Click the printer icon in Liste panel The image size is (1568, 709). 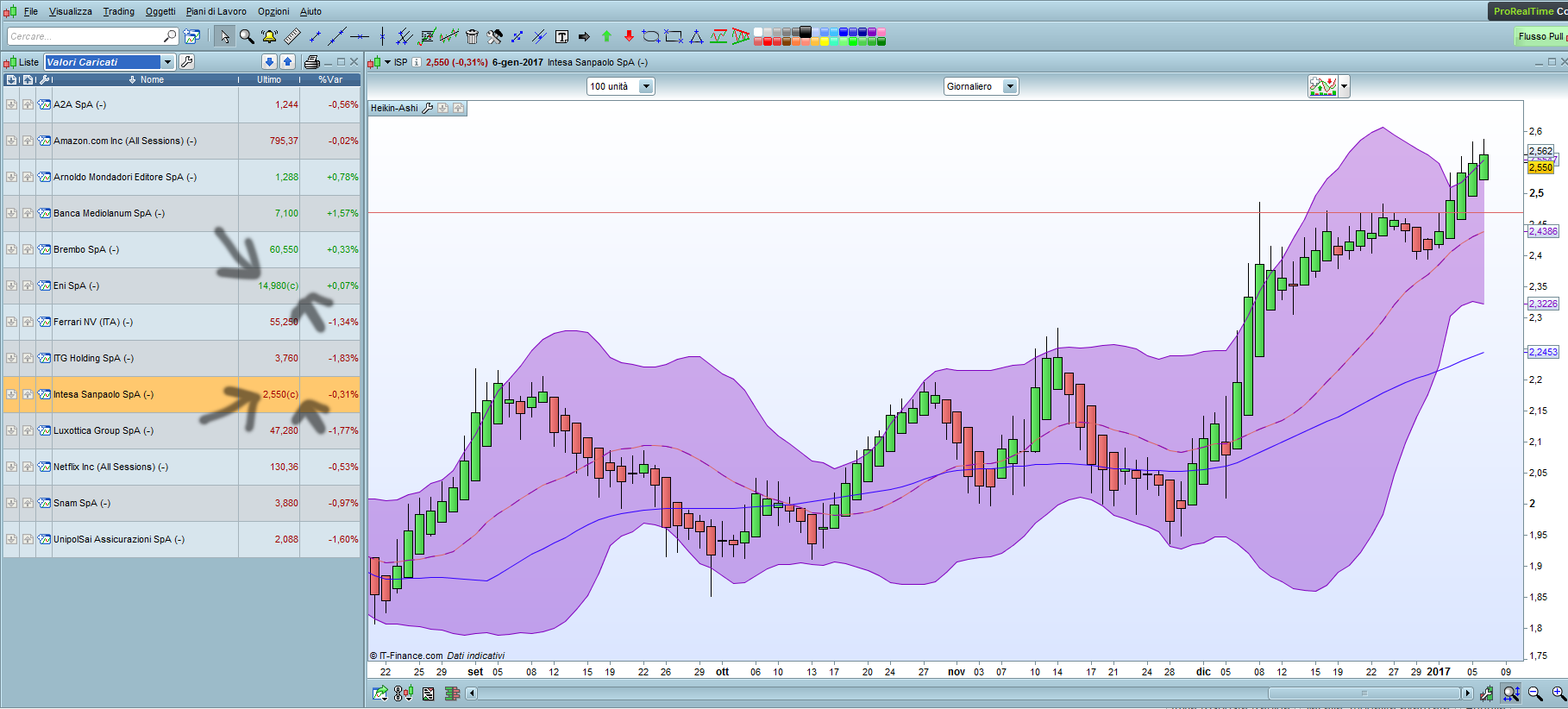pyautogui.click(x=312, y=62)
